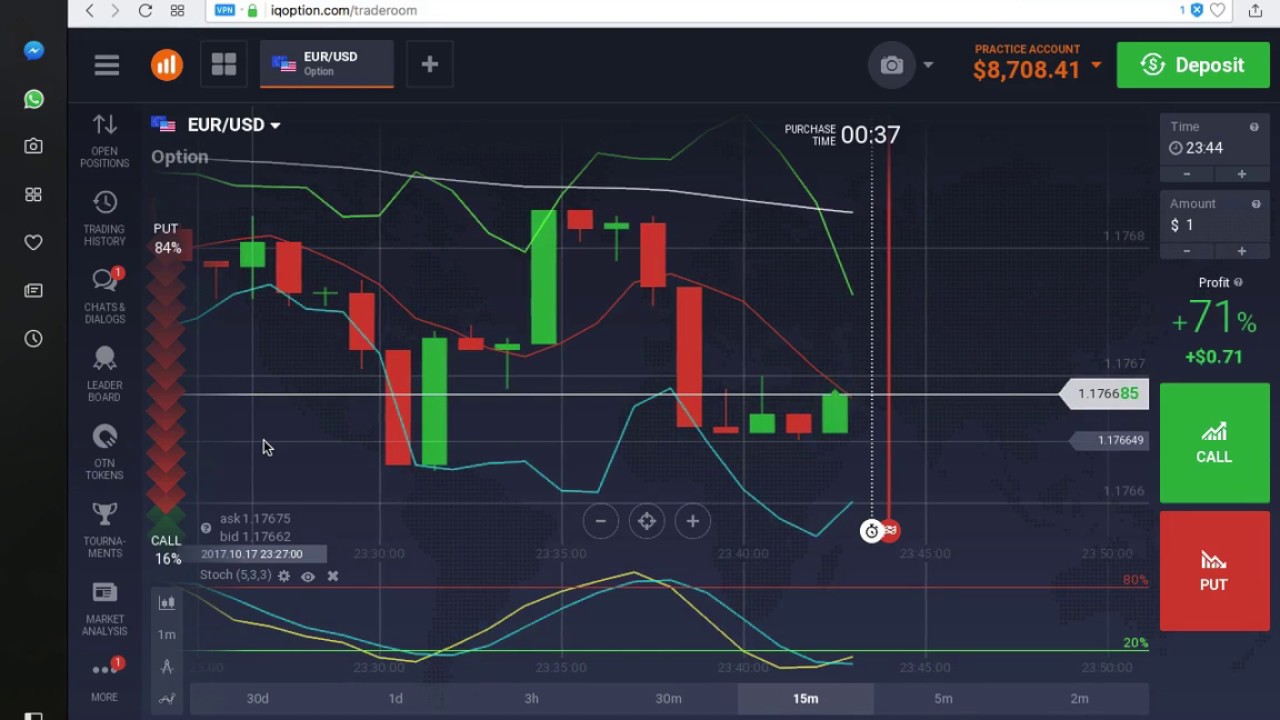Screen dimensions: 1280x720
Task: Click the Time value 23:44 field
Action: [x=1214, y=148]
